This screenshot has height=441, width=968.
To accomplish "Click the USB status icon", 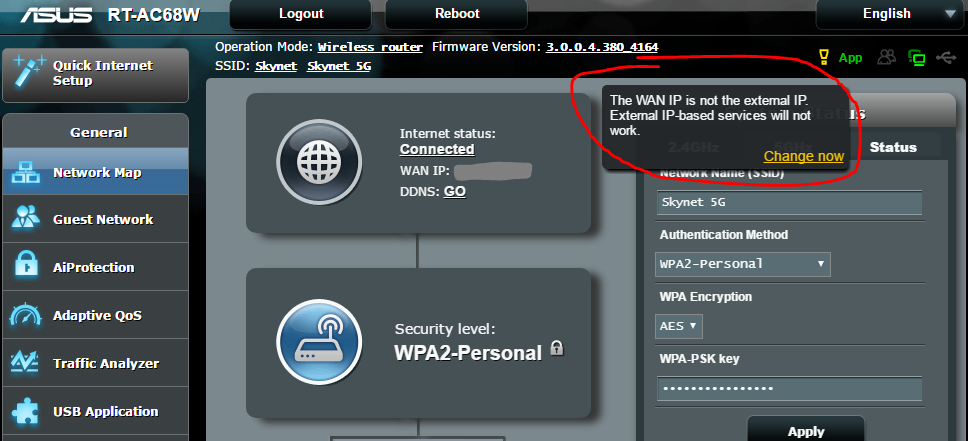I will [946, 57].
